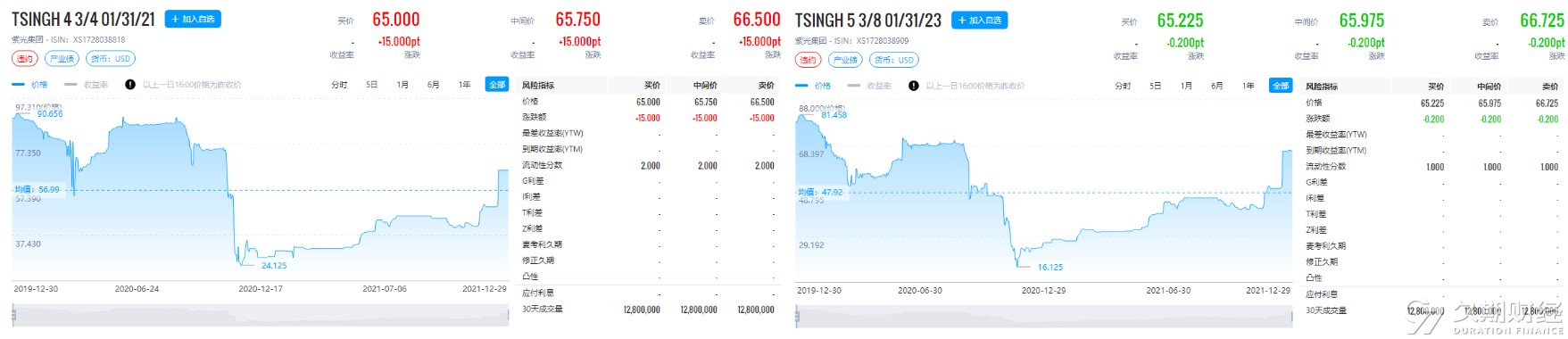
Task: Select 全部 range on right chart
Action: click(1281, 86)
